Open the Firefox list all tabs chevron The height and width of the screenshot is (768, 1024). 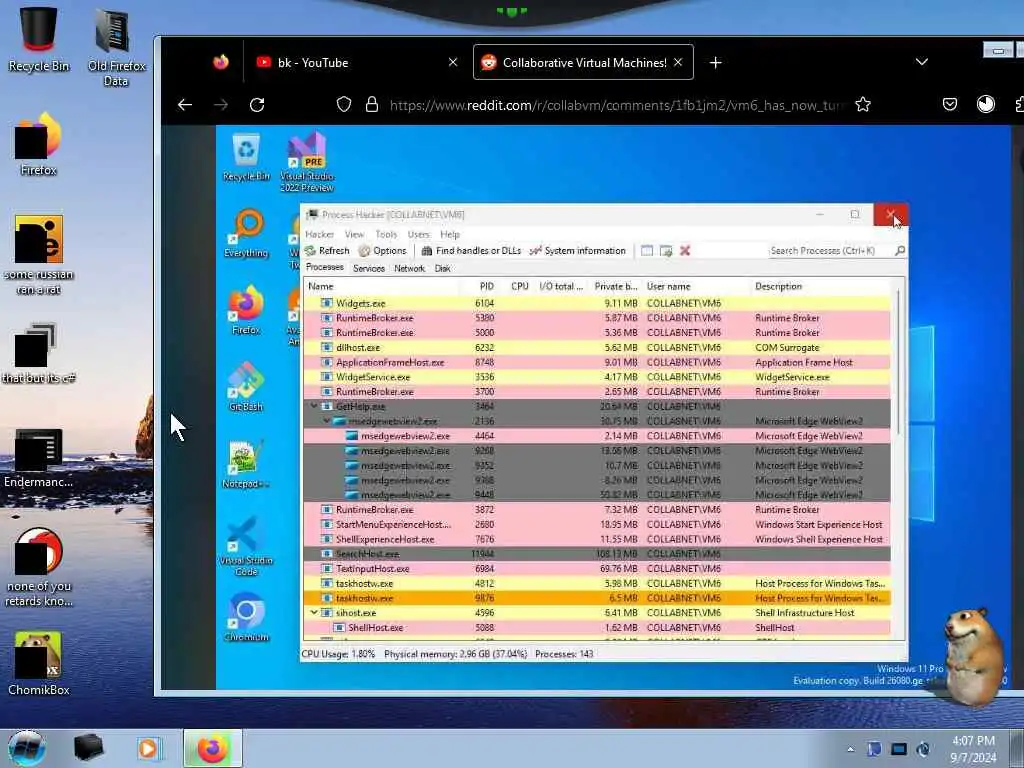tap(921, 62)
